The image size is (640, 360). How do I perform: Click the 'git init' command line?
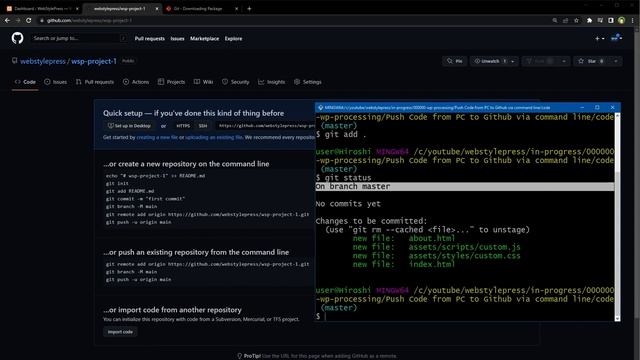[x=117, y=183]
